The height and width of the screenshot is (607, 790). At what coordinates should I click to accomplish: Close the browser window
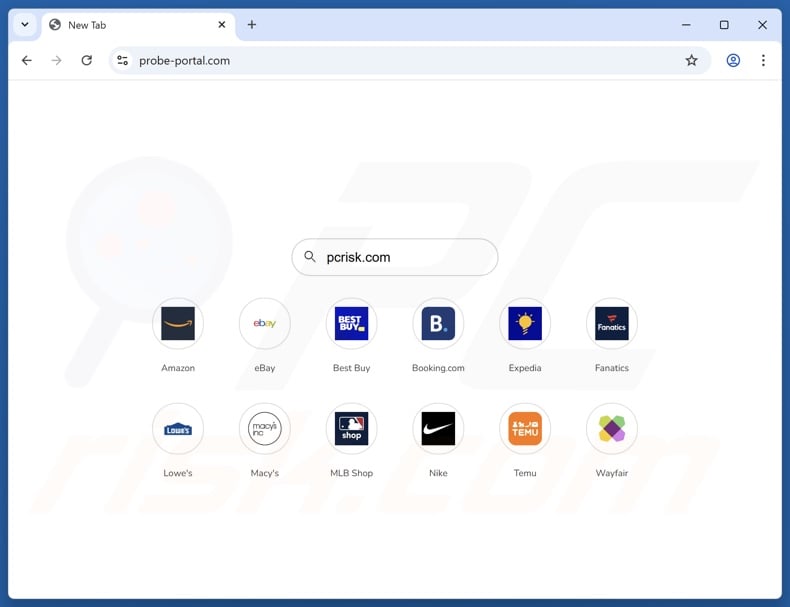[762, 25]
